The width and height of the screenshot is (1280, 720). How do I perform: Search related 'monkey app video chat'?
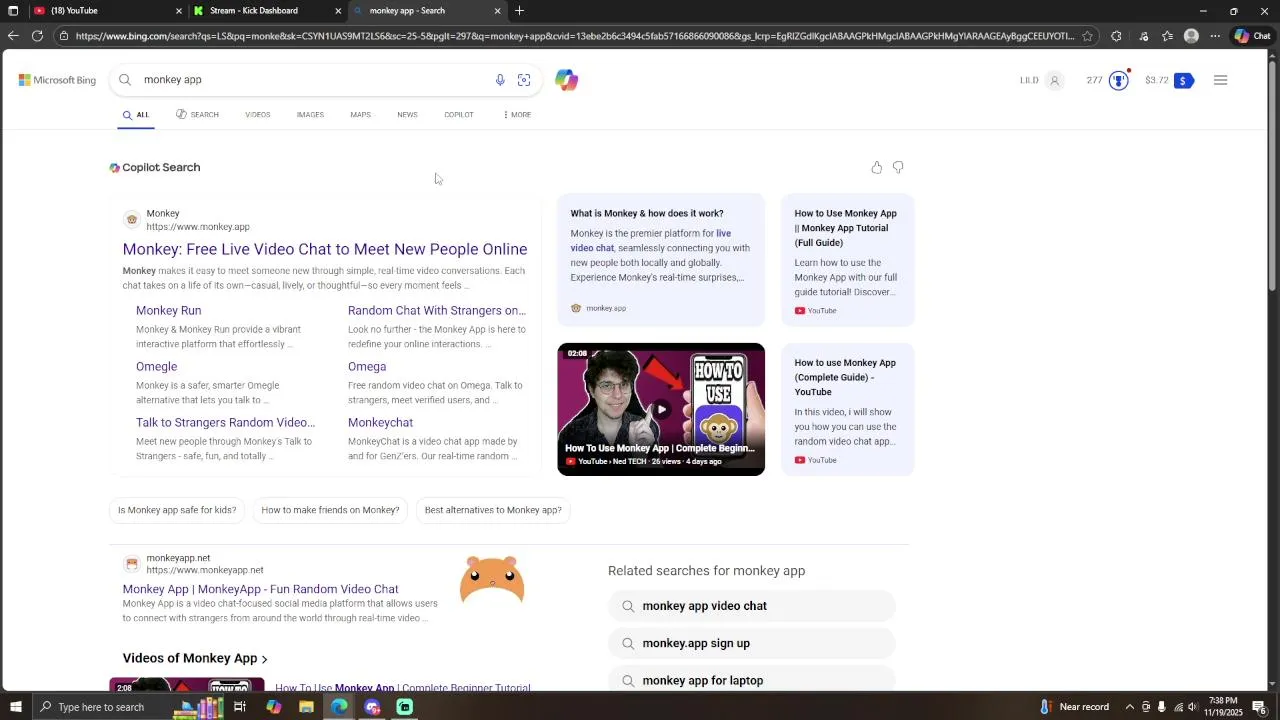752,606
